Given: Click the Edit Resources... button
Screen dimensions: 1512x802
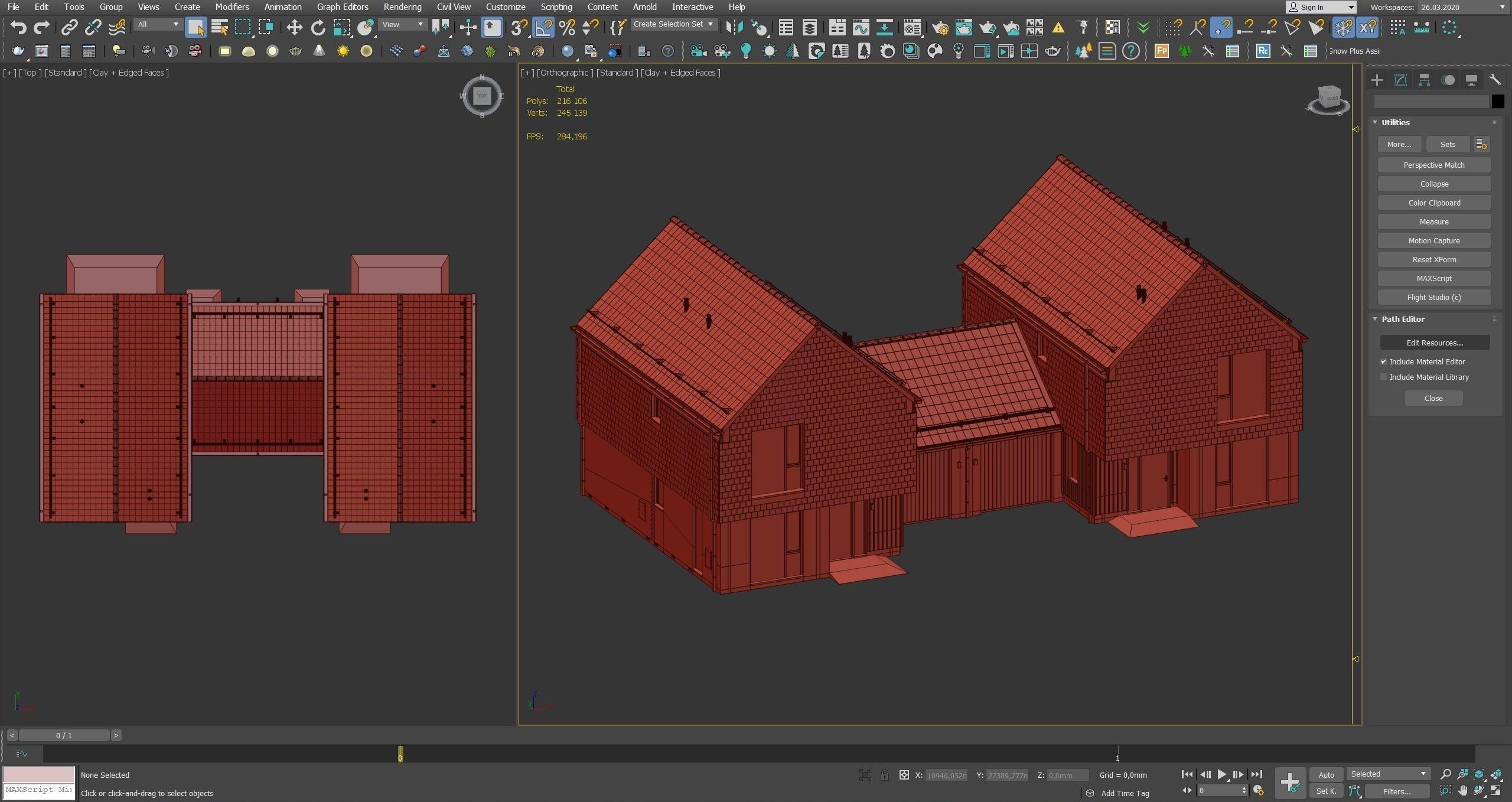Looking at the screenshot, I should click(x=1435, y=343).
